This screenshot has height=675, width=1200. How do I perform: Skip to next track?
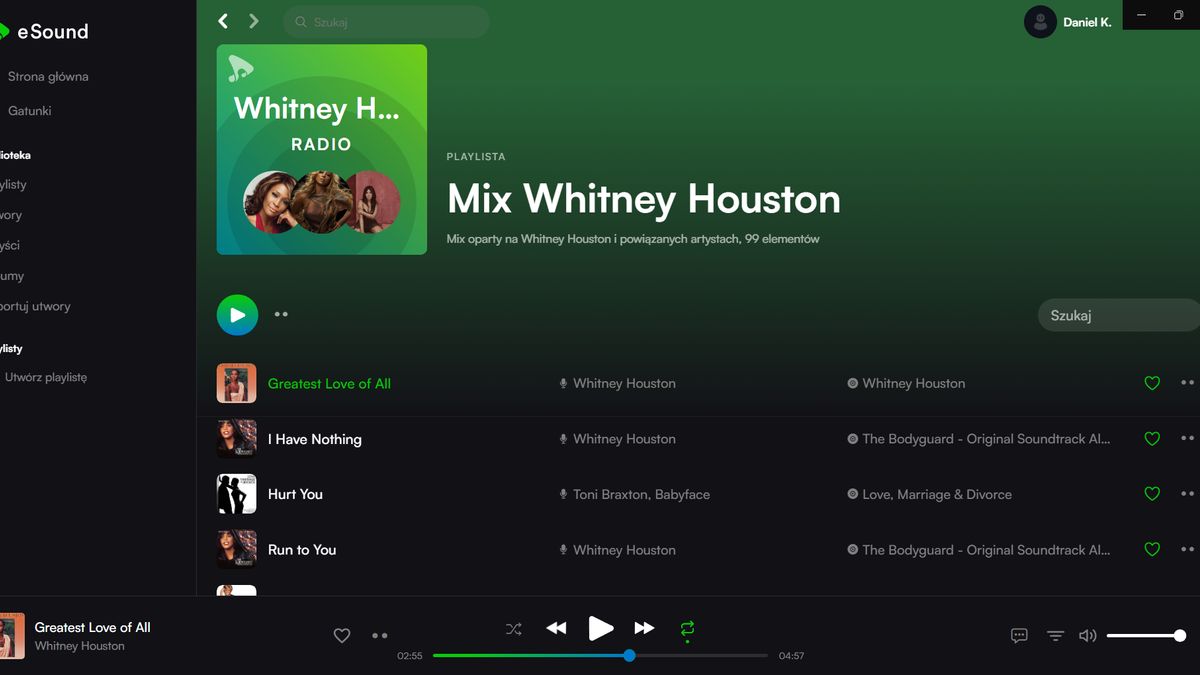(x=645, y=628)
